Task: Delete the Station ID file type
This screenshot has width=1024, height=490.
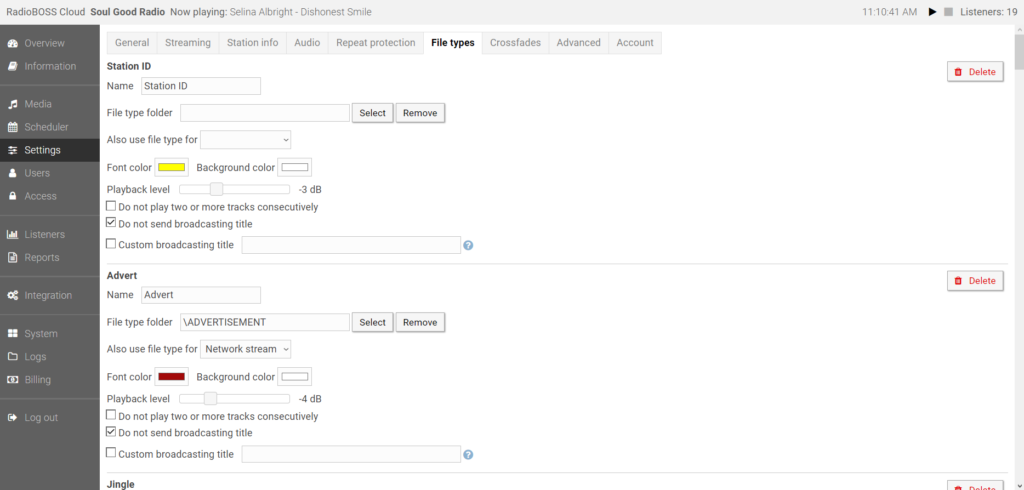Action: [x=975, y=72]
